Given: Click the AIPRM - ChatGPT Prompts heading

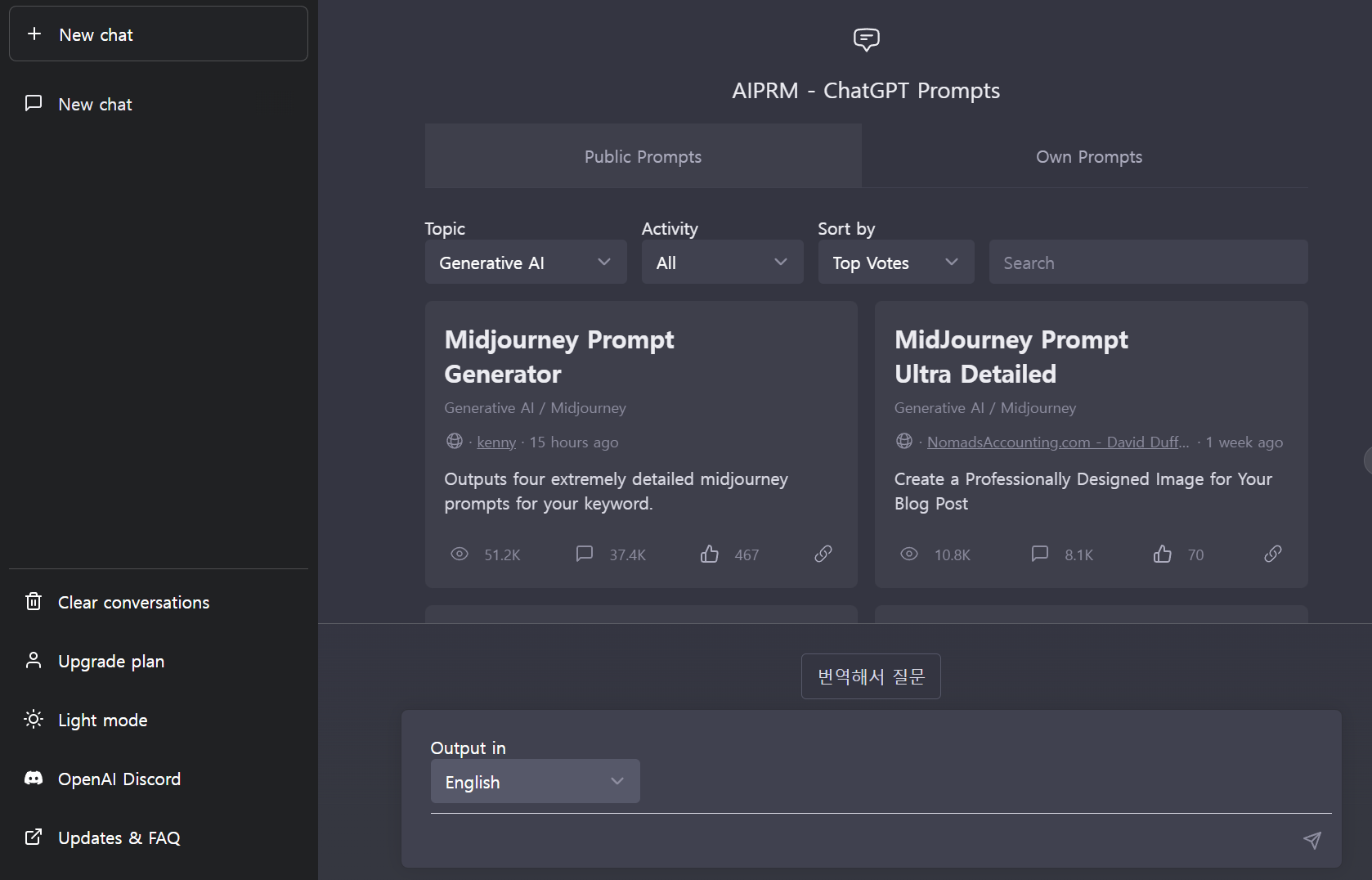Looking at the screenshot, I should coord(866,90).
